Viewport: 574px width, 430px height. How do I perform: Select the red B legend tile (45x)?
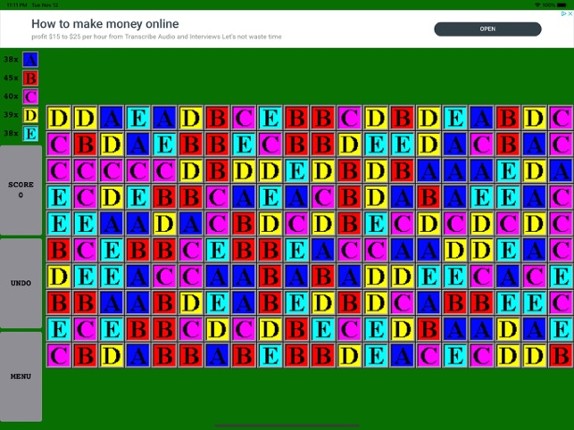(x=30, y=78)
